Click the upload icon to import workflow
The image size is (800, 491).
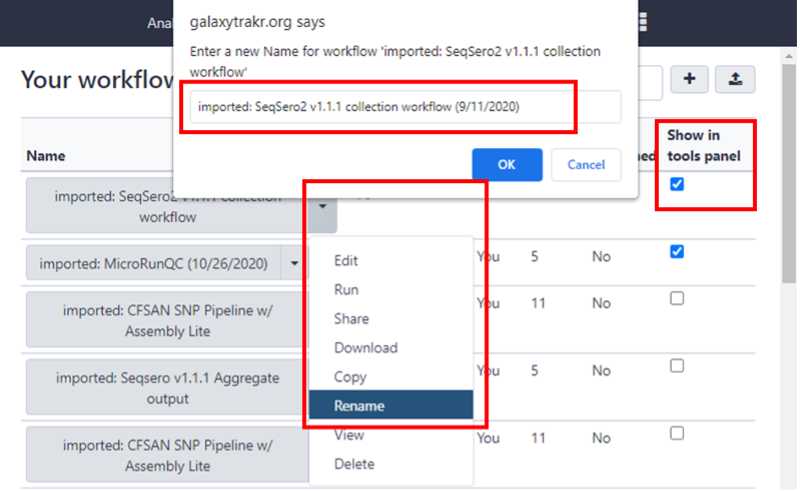tap(735, 81)
